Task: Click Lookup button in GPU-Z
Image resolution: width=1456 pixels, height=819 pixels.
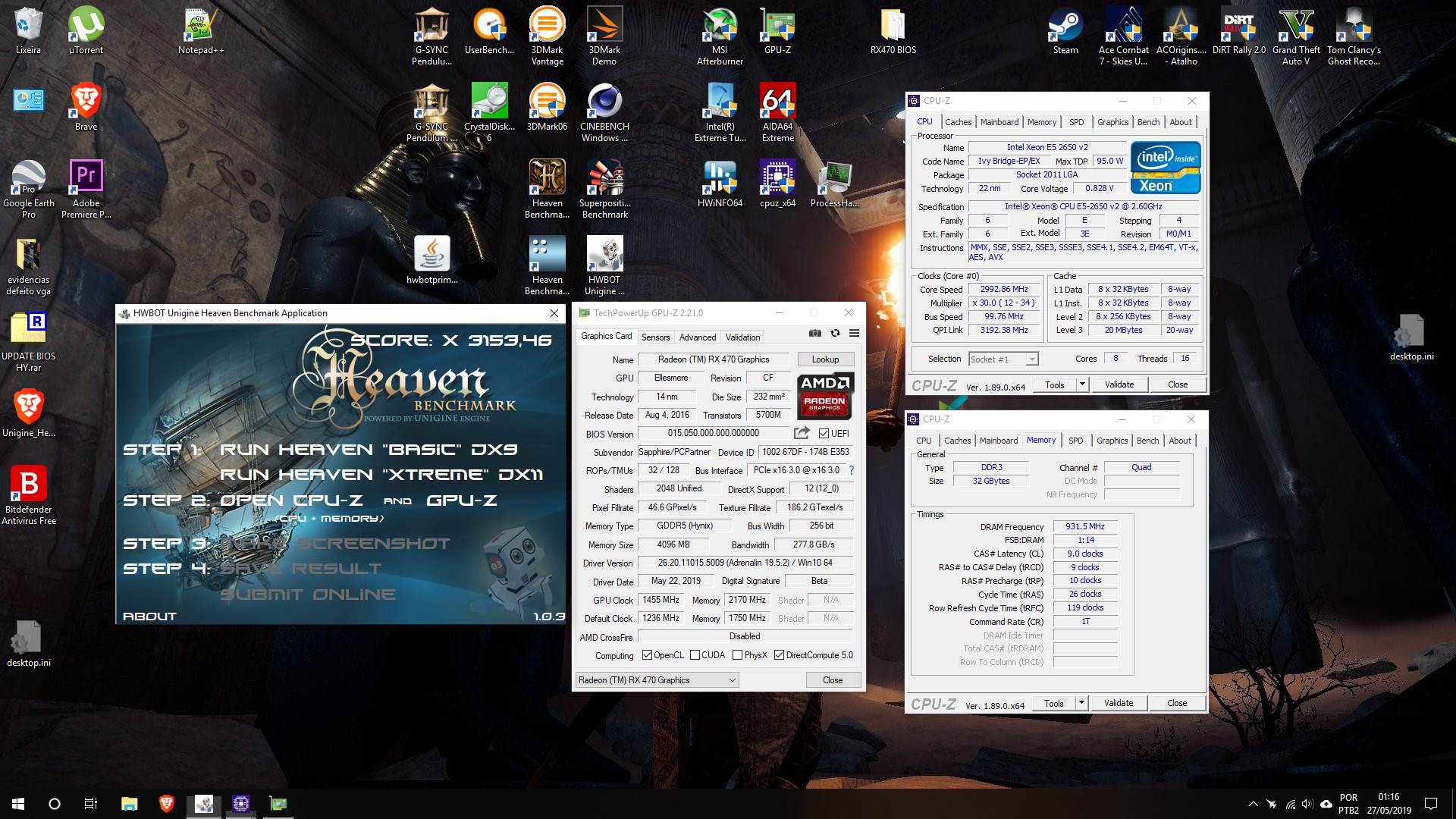Action: [x=825, y=359]
